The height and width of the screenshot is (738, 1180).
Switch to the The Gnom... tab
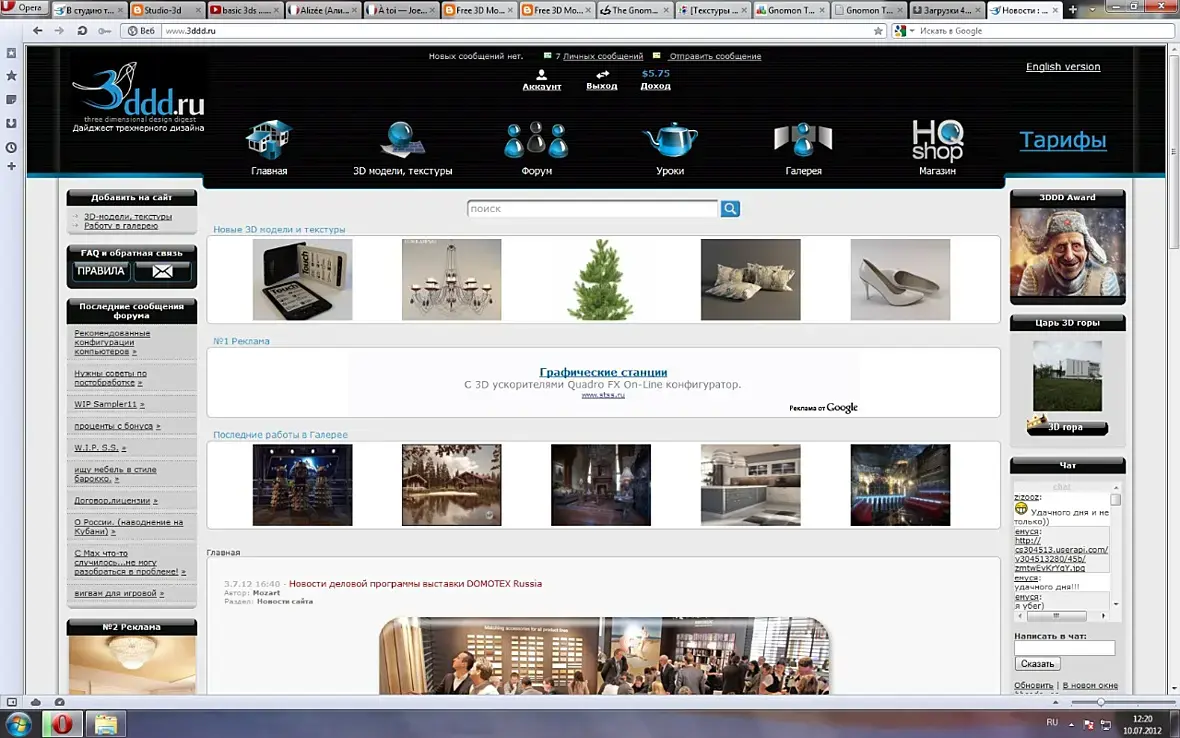point(634,10)
